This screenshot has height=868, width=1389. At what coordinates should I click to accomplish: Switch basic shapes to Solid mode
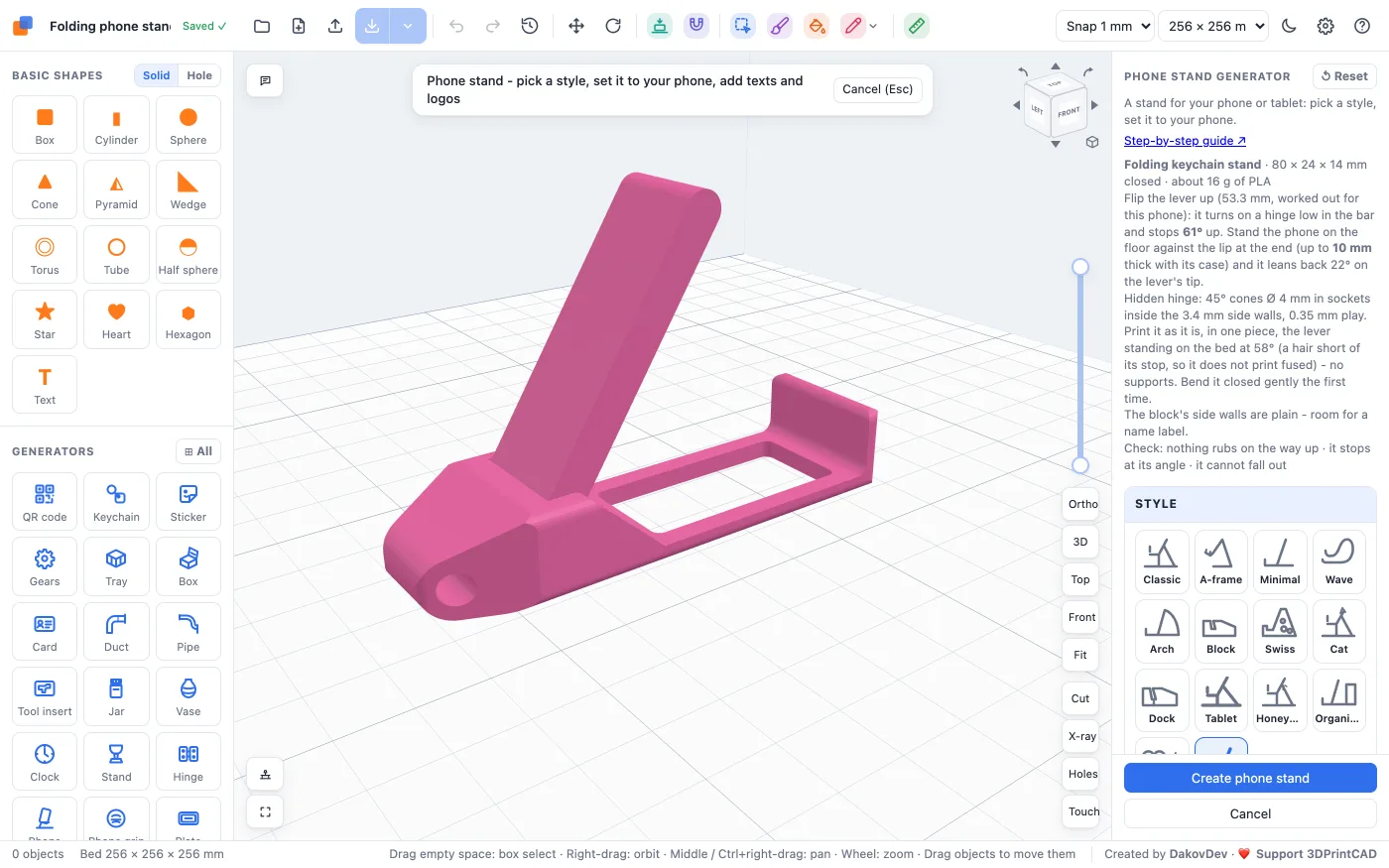[156, 75]
